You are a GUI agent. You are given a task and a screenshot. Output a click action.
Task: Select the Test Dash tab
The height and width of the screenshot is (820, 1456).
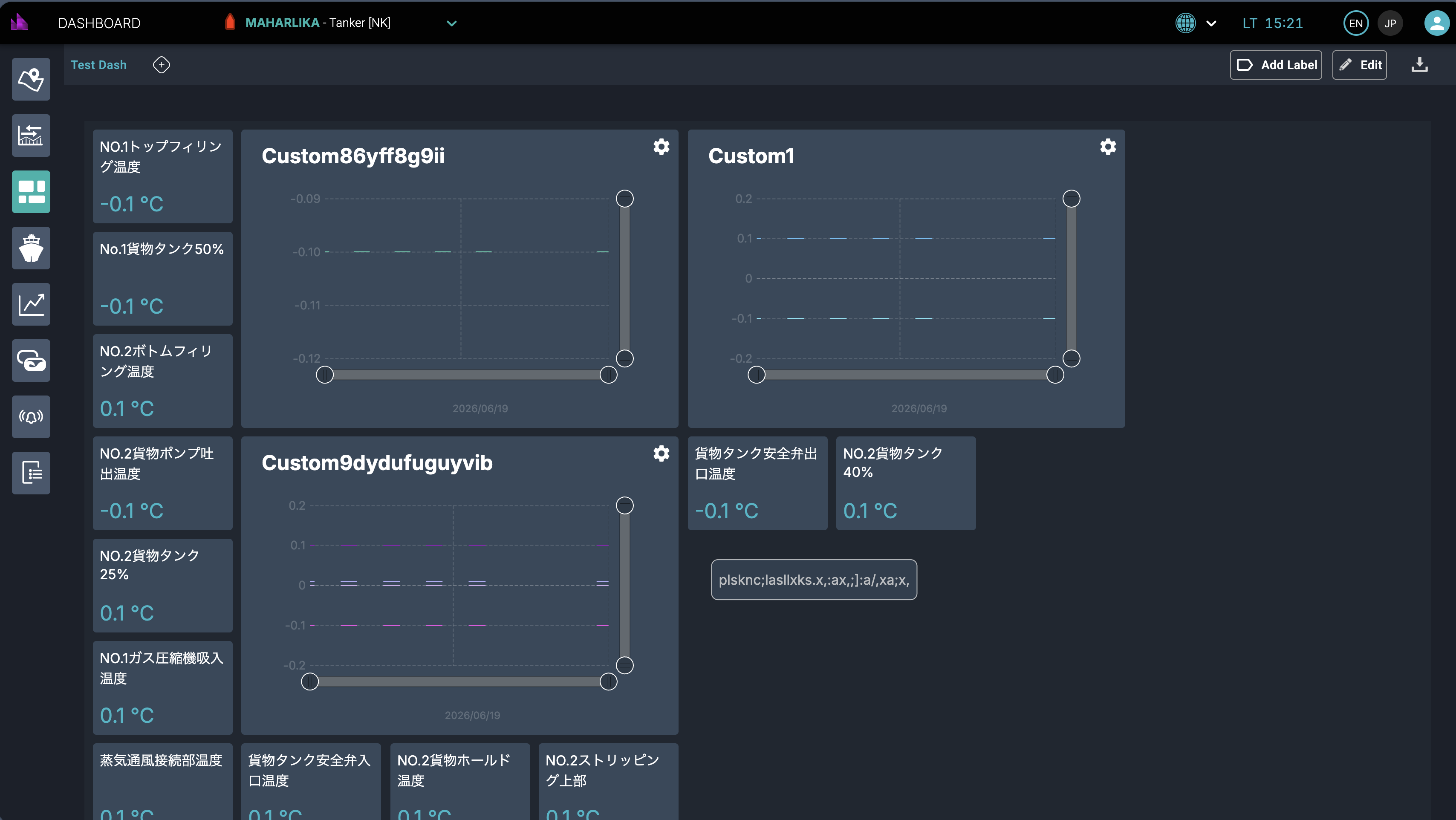[98, 65]
